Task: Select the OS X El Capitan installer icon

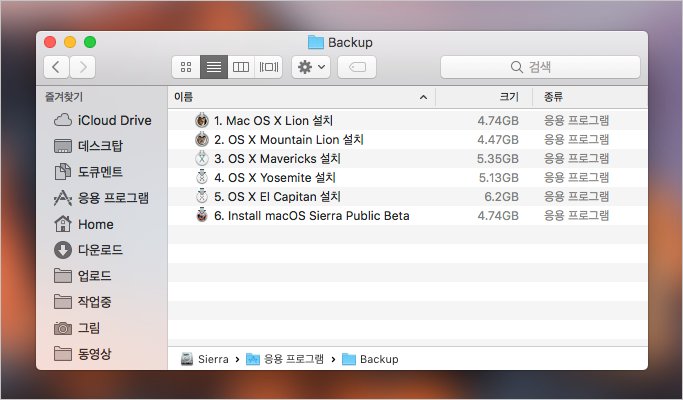Action: [202, 197]
